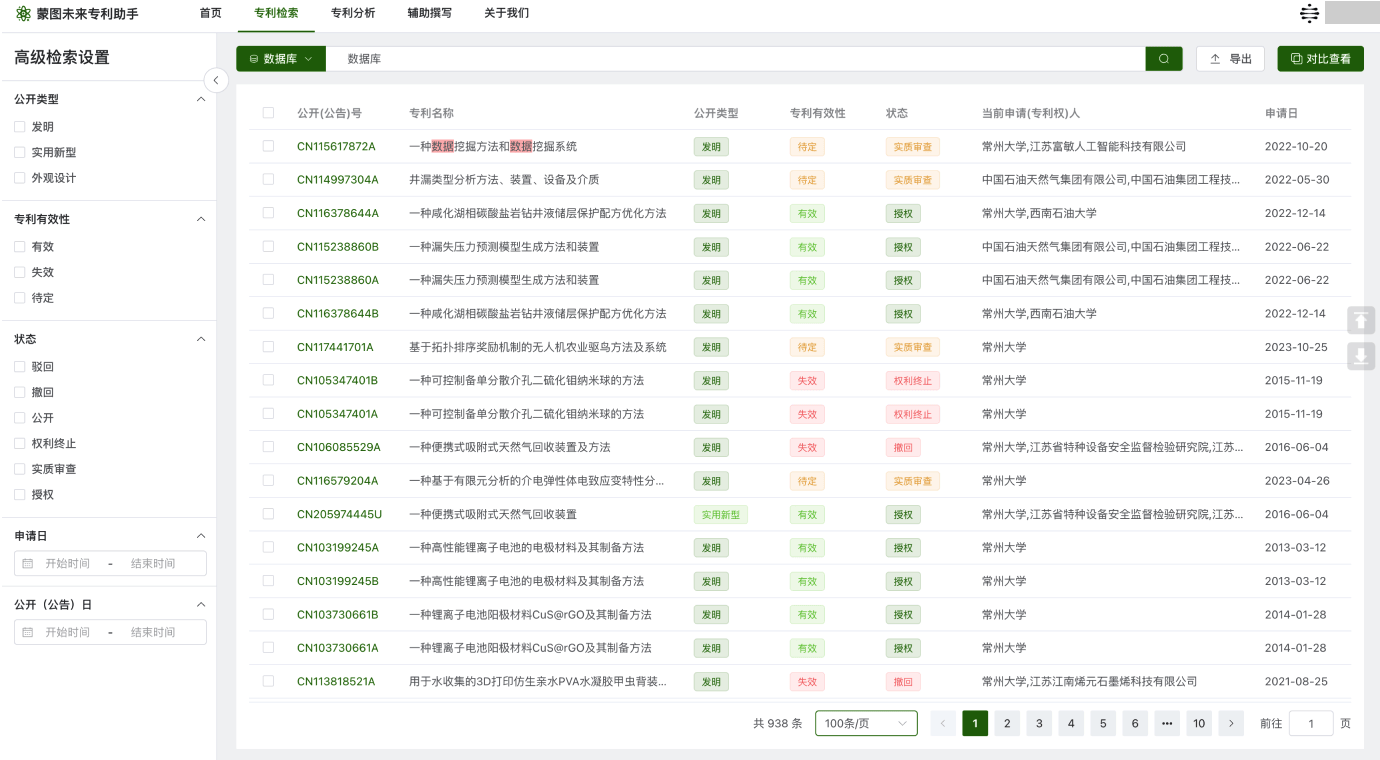Screen dimensions: 1380x760
Task: Click the 对比查看 compare button
Action: click(x=1320, y=59)
